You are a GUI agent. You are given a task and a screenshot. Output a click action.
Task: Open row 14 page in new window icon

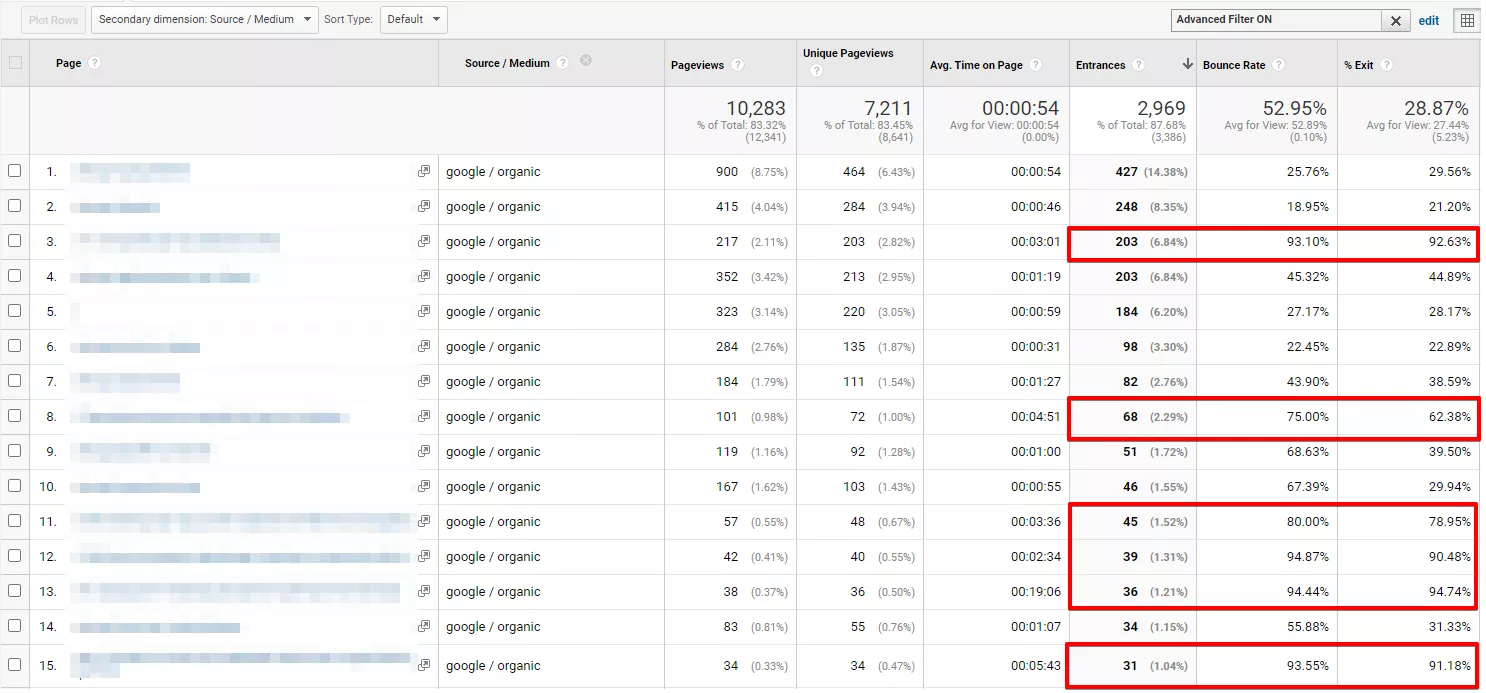tap(424, 626)
